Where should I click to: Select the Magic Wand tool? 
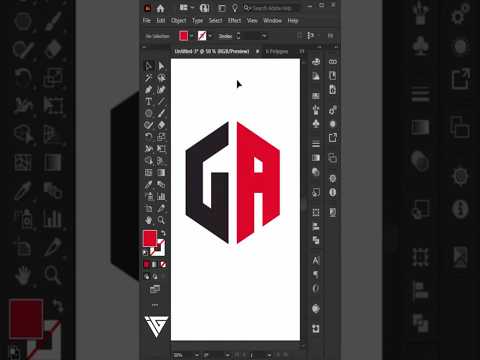(149, 78)
